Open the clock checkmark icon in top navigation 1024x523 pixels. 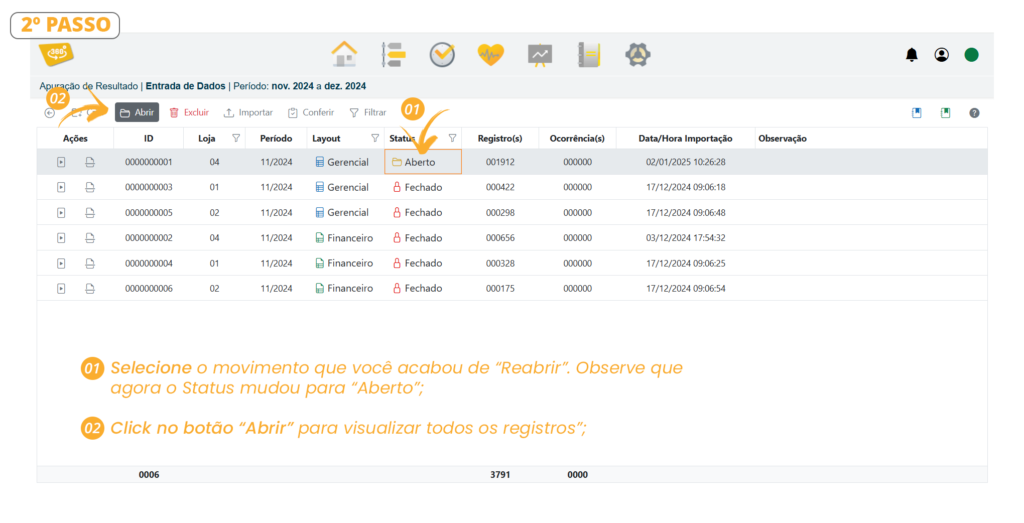442,55
